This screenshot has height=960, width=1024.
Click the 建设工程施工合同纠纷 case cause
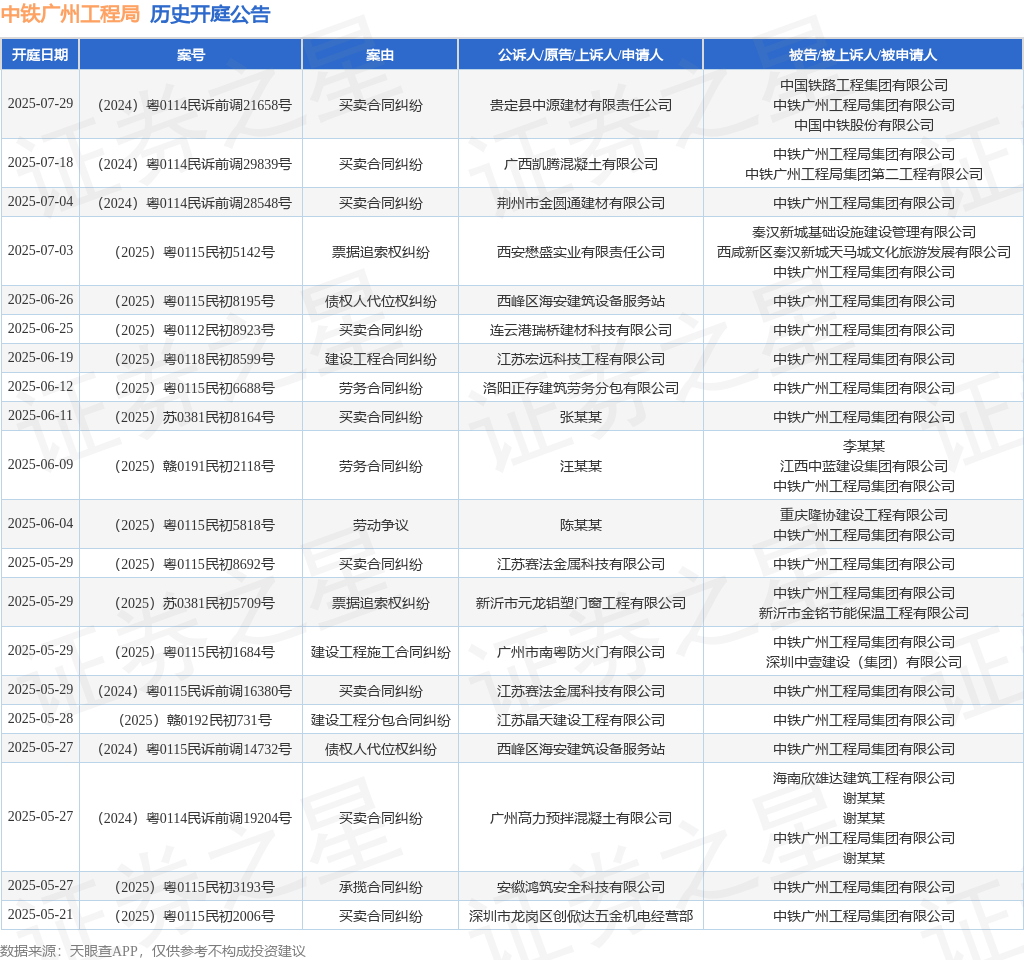tap(380, 652)
